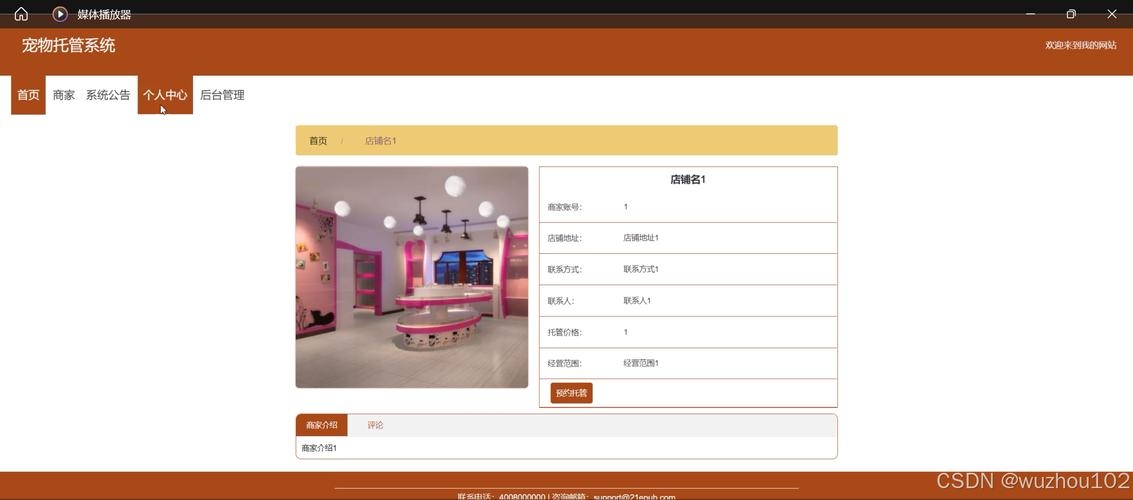The height and width of the screenshot is (500, 1133).
Task: Click the 托管价格 label
Action: 564,332
